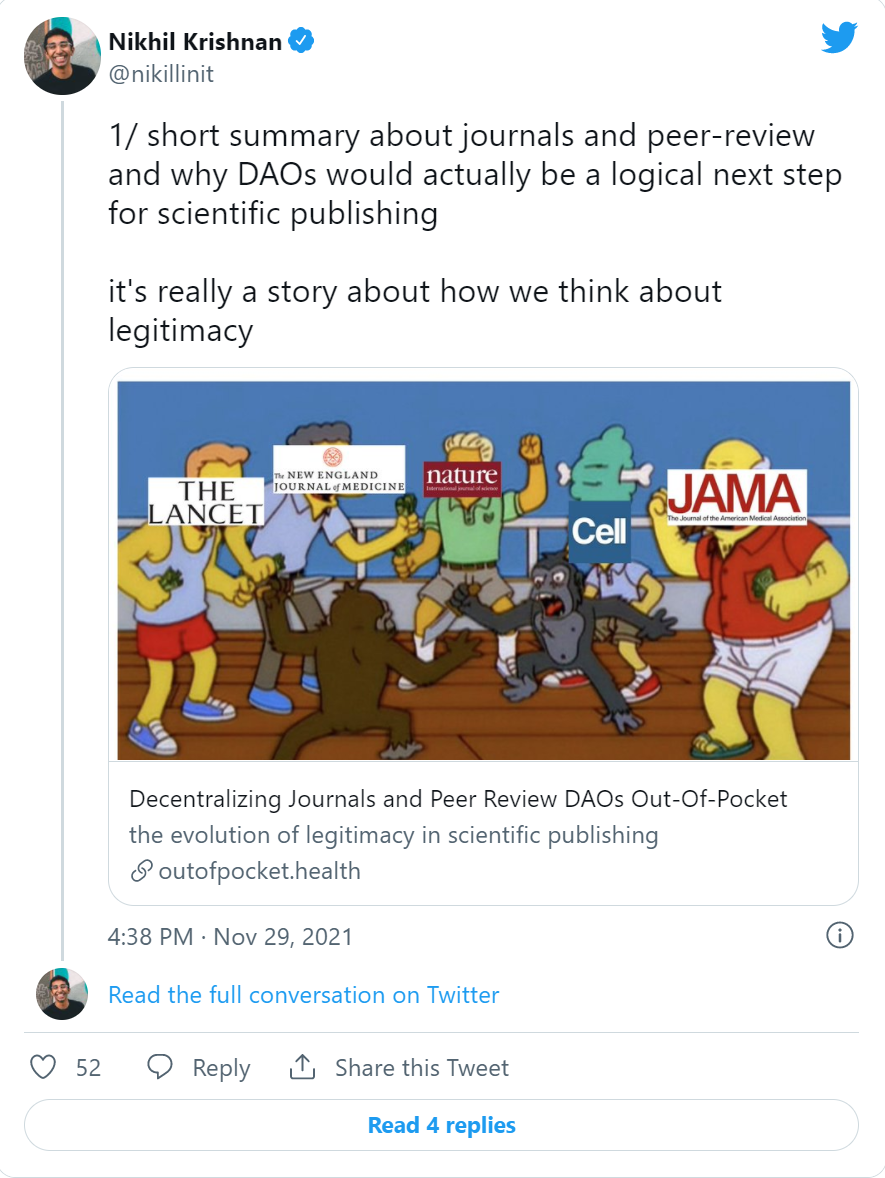Click the Twitter bird logo

pos(838,38)
